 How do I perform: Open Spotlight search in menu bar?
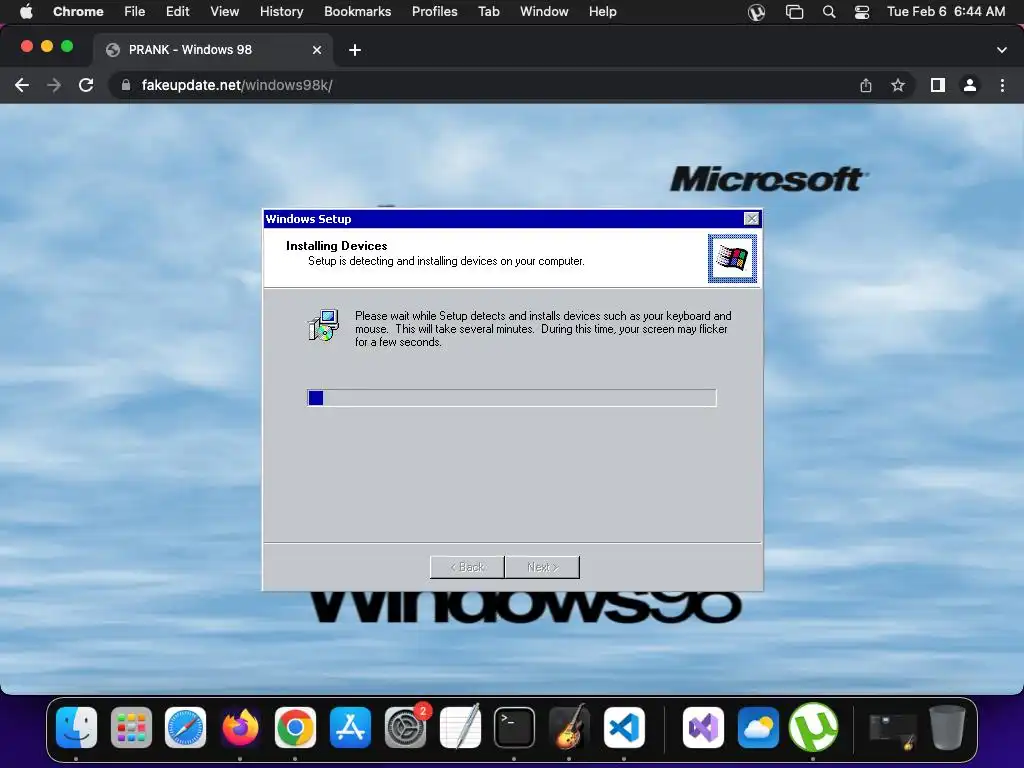(829, 12)
